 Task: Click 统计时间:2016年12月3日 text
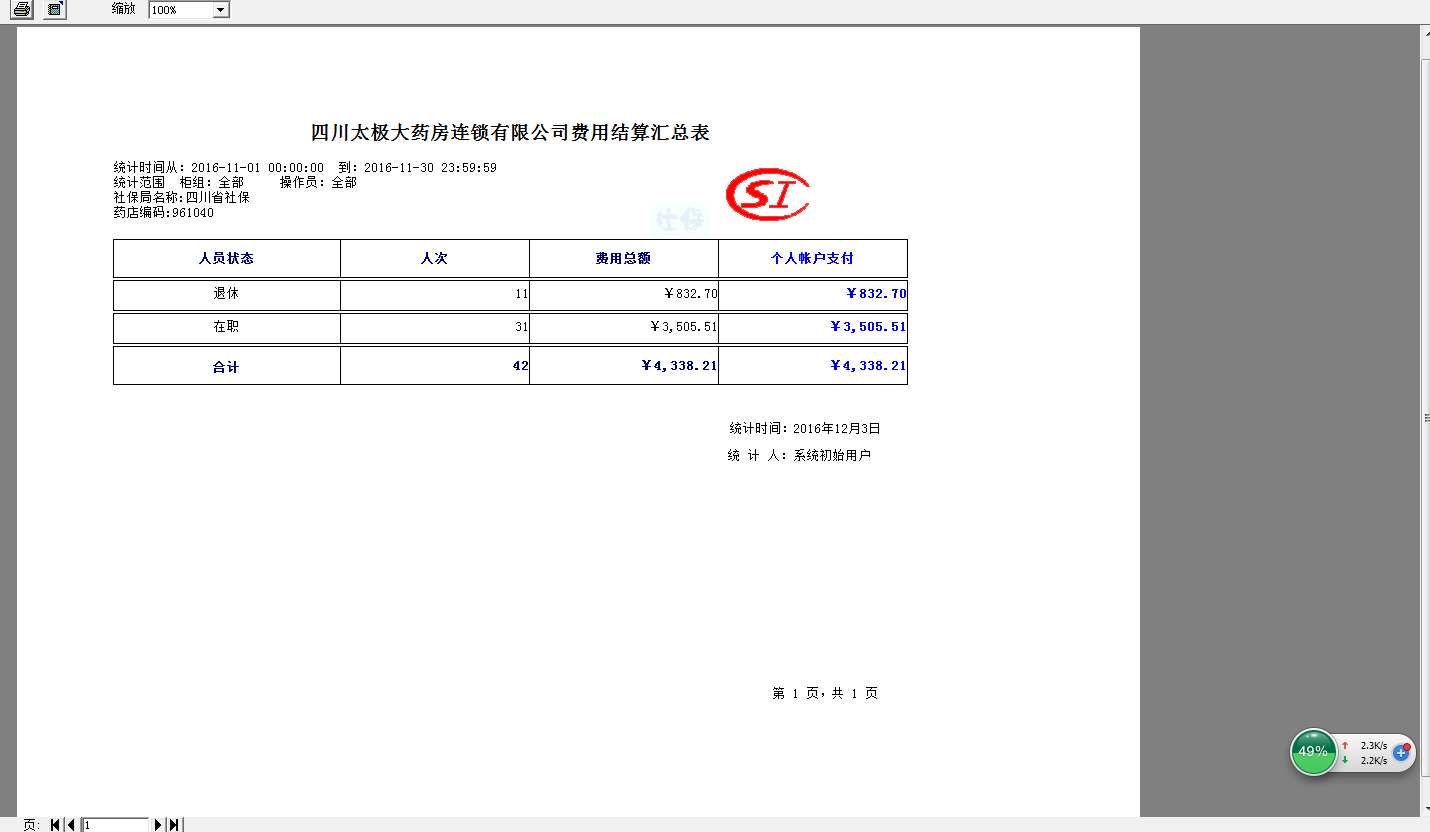(x=805, y=428)
